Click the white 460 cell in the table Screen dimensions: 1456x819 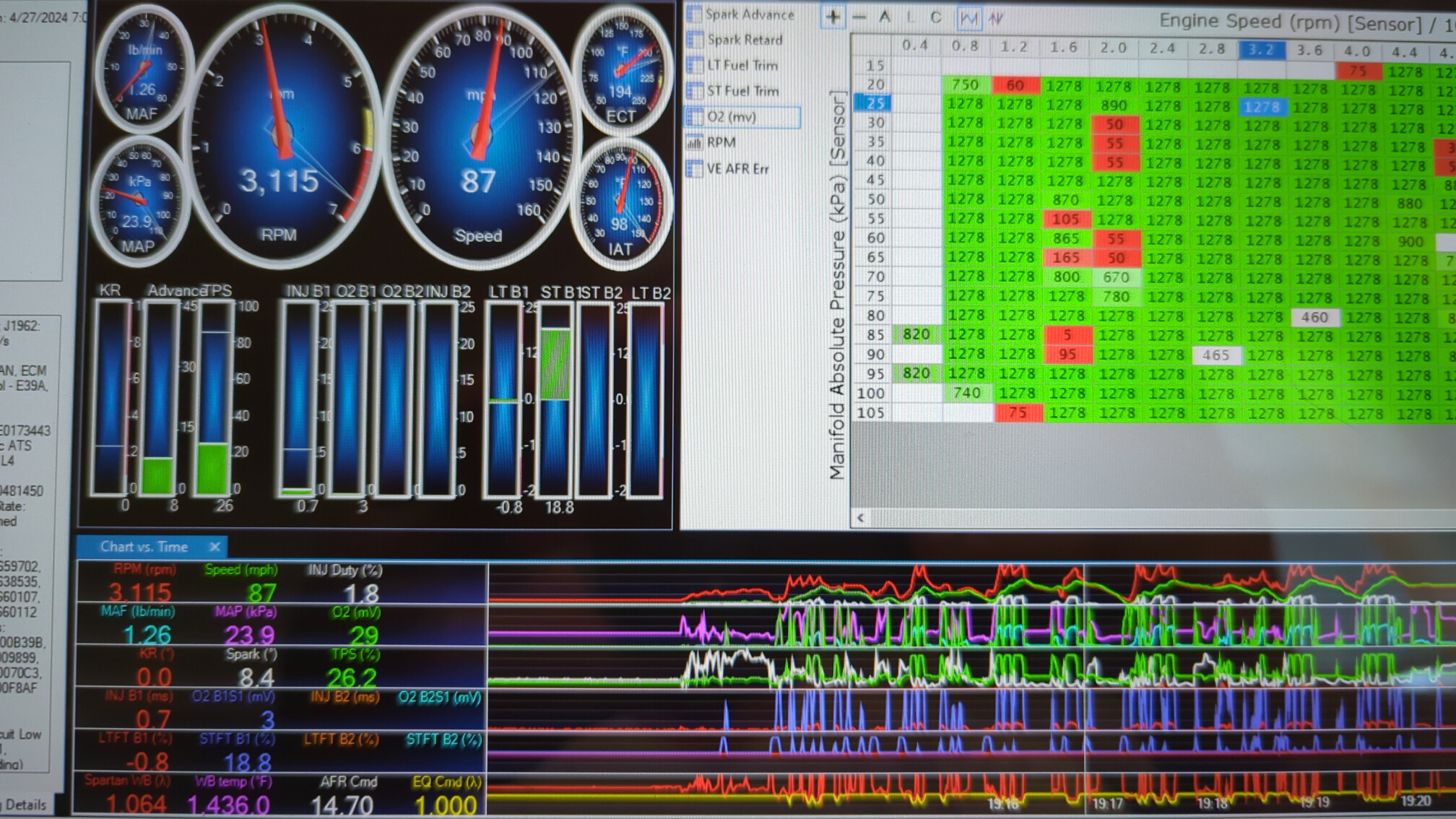coord(1314,317)
